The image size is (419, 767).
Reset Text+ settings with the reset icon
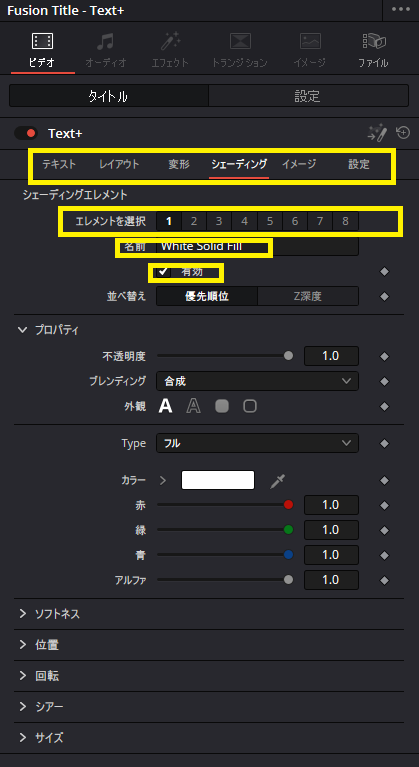click(403, 133)
